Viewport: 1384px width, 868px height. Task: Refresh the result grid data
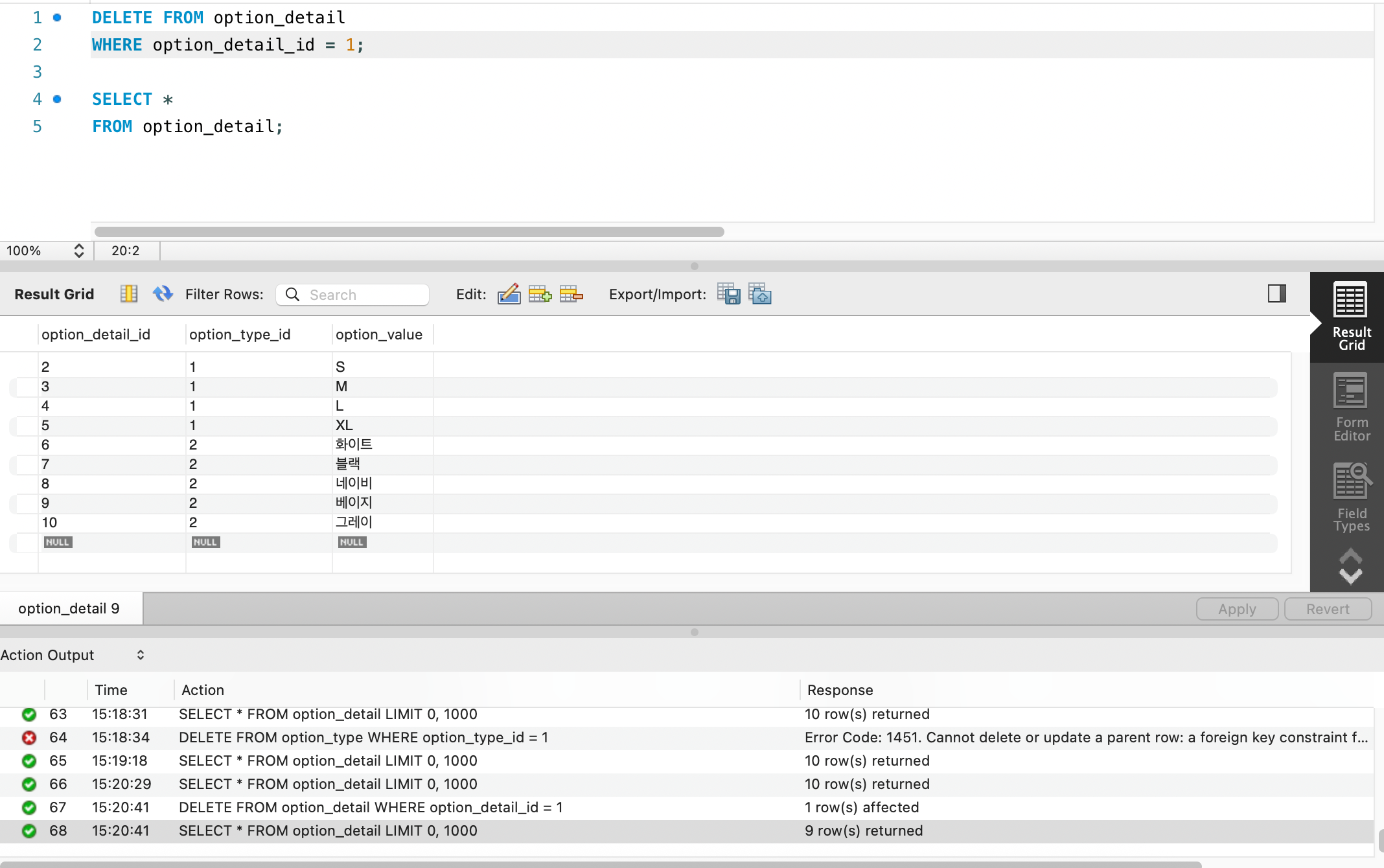[163, 294]
